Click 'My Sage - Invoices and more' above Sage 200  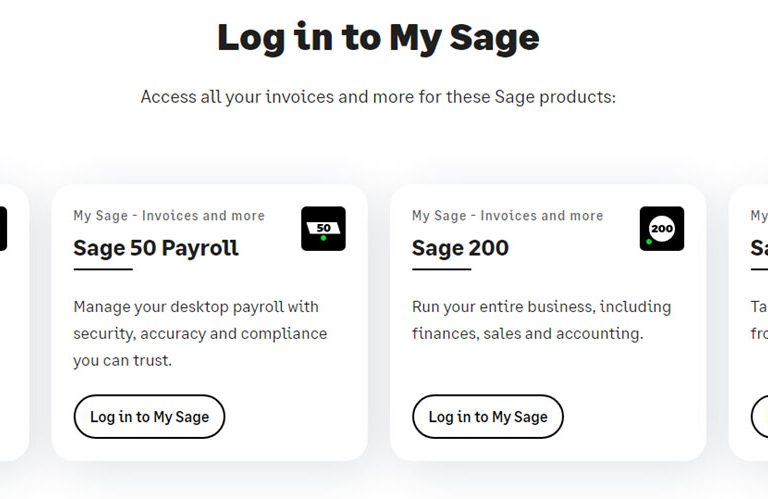click(507, 216)
